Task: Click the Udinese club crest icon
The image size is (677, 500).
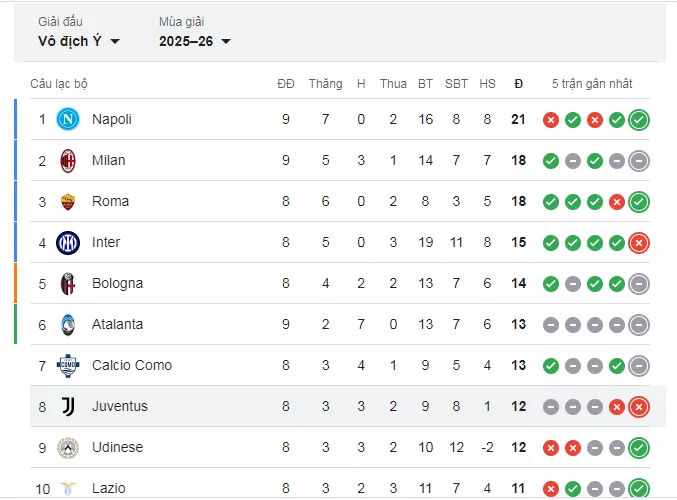Action: [68, 448]
